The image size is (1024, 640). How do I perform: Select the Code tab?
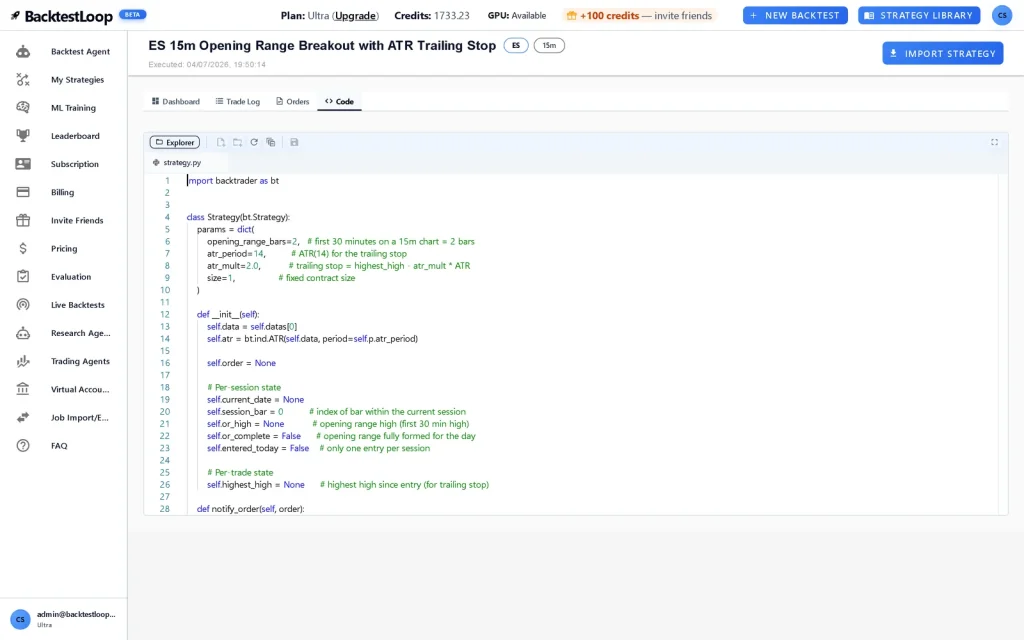[340, 101]
